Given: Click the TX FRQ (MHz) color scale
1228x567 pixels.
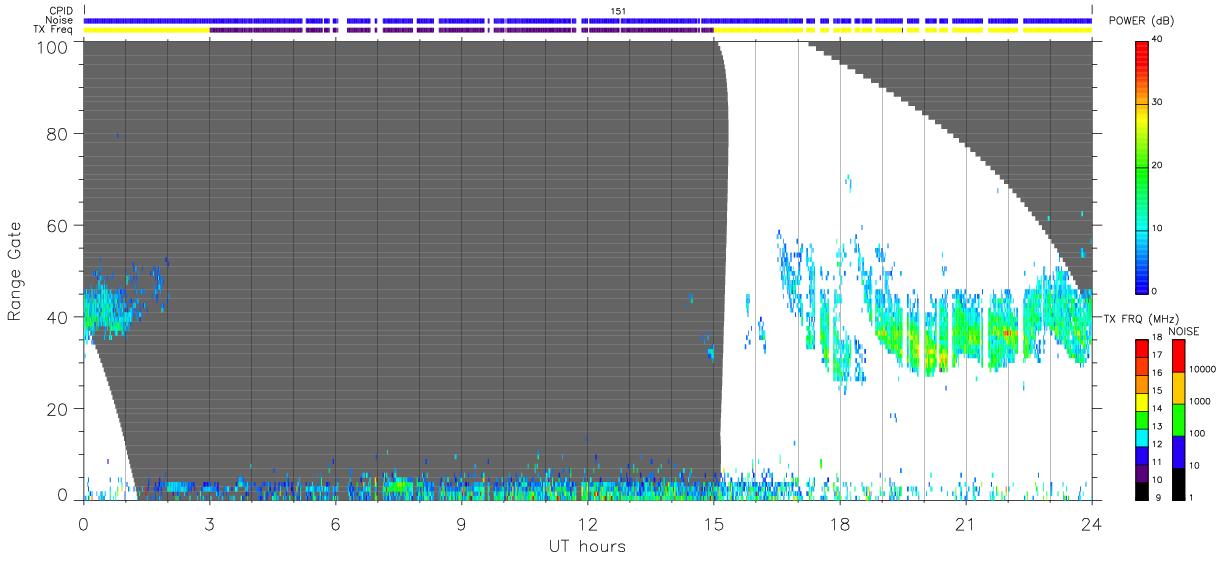Looking at the screenshot, I should pyautogui.click(x=1142, y=420).
